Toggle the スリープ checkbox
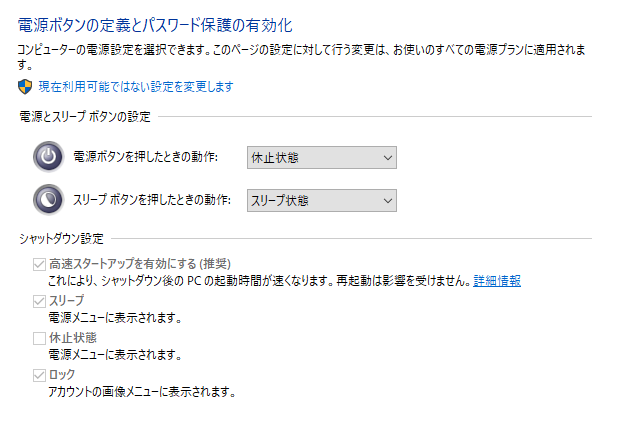 pos(40,301)
